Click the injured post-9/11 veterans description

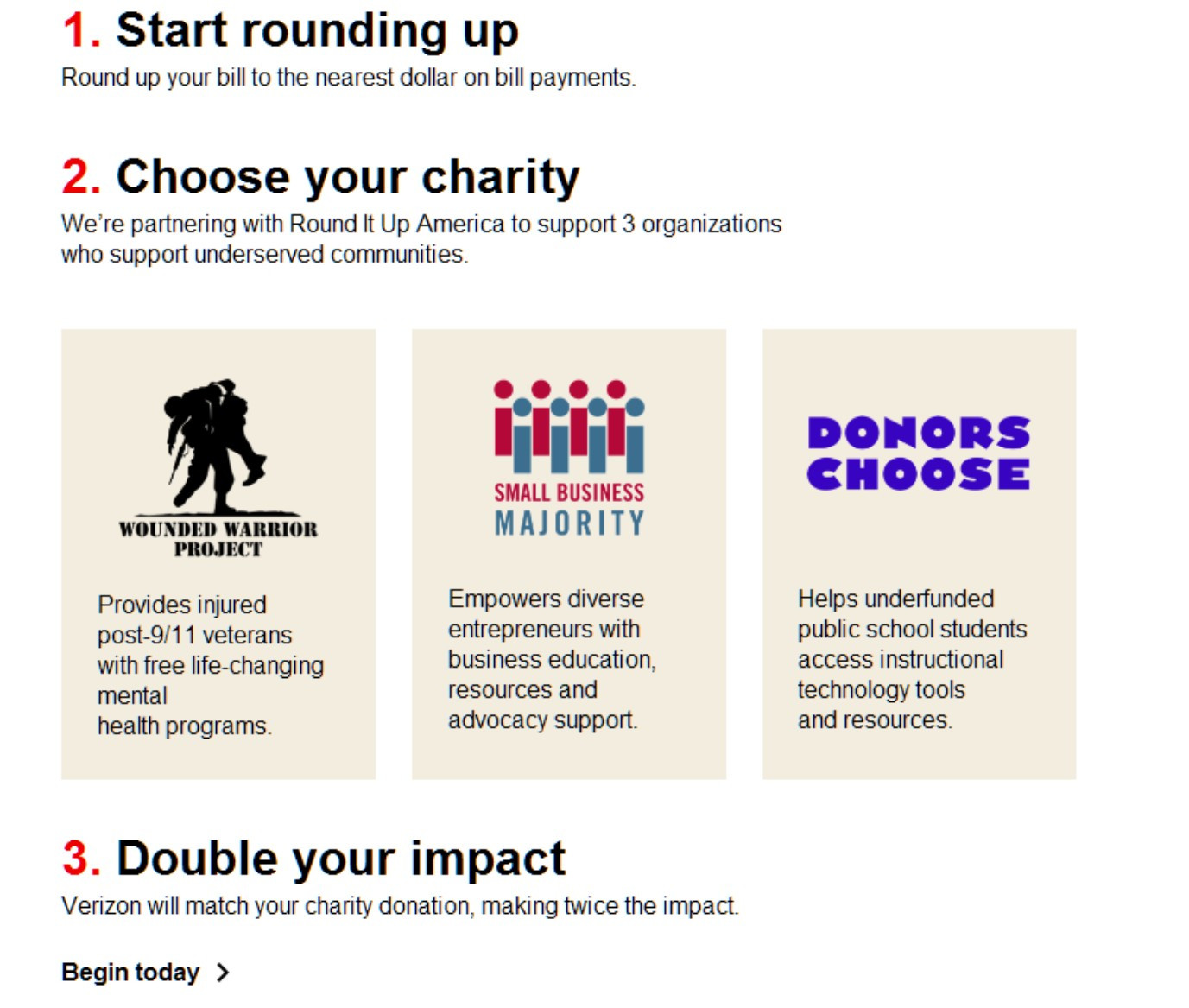[x=211, y=665]
